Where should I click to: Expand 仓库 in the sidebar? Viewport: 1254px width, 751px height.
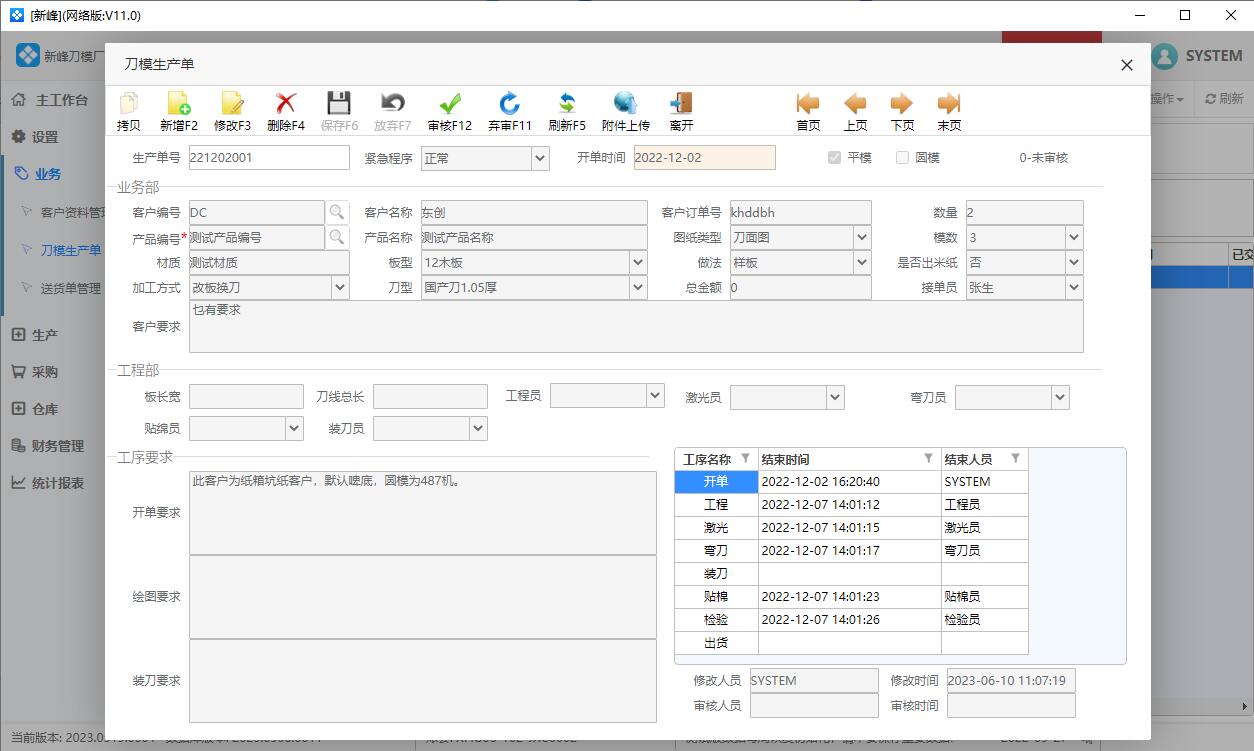click(36, 409)
